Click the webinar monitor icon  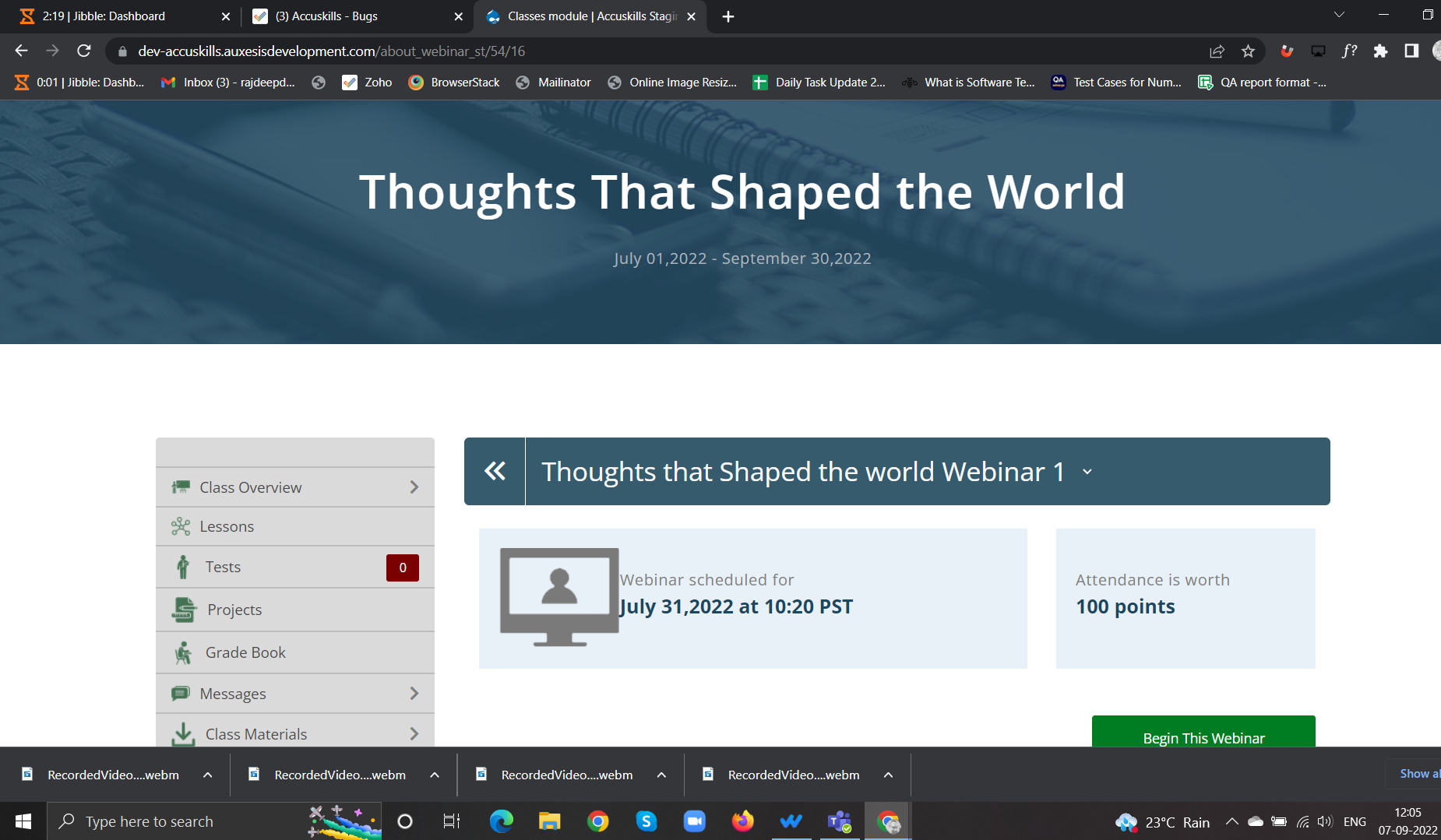tap(559, 597)
